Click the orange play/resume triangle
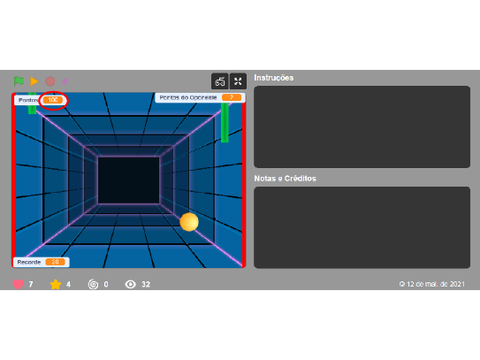This screenshot has height=360, width=480. [x=34, y=81]
